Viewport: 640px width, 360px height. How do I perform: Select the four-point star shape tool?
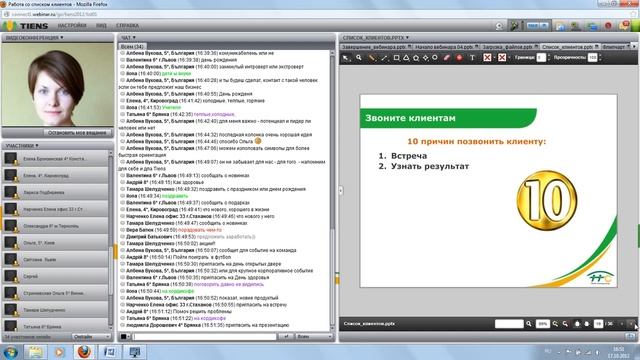(426, 58)
